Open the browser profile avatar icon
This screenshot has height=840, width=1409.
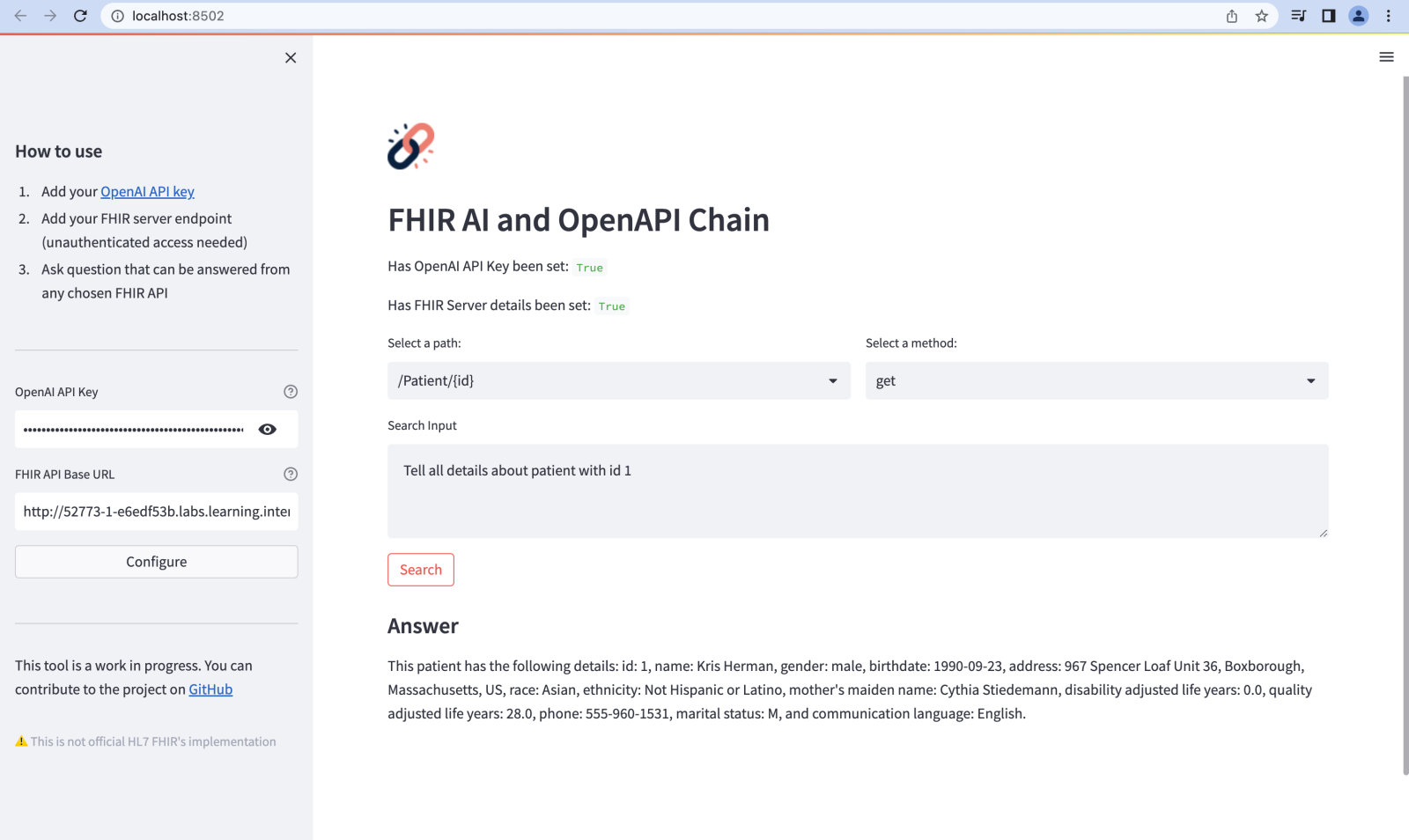(x=1358, y=16)
